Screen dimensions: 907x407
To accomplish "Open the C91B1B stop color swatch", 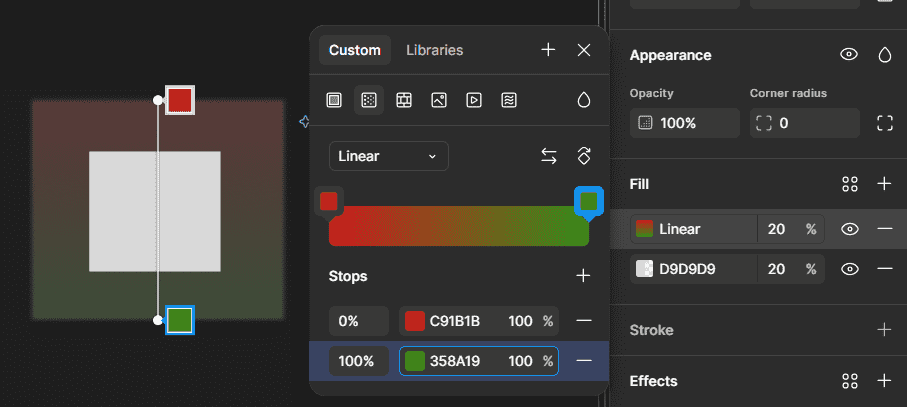I will click(x=415, y=321).
